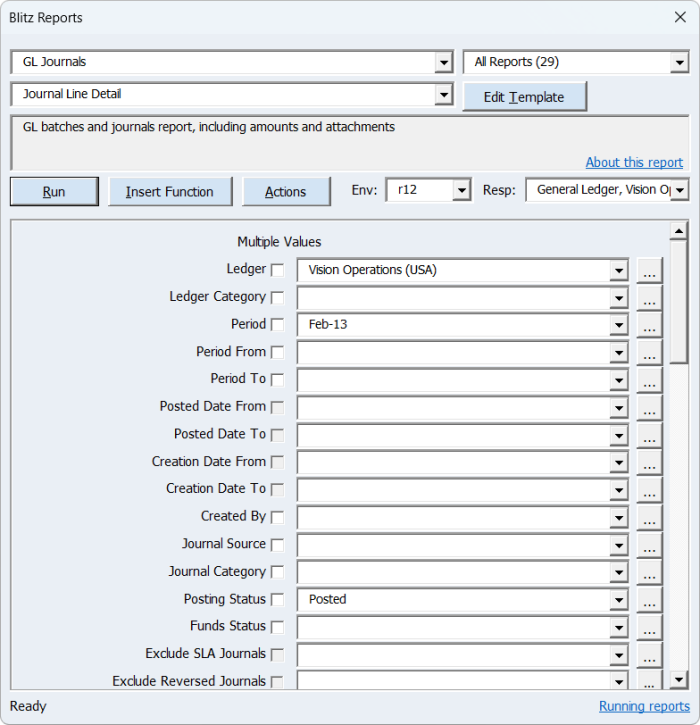This screenshot has width=700, height=725.
Task: Open the Ledger Category value dropdown
Action: coord(618,298)
